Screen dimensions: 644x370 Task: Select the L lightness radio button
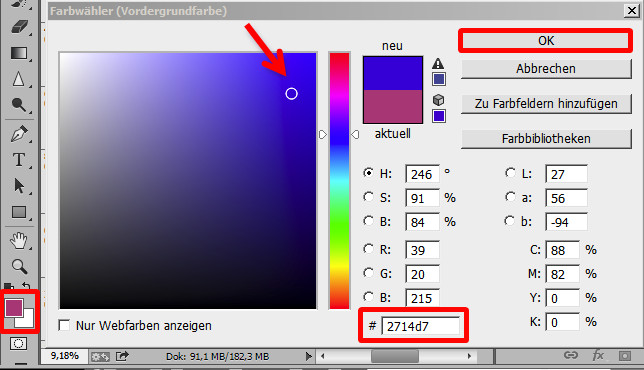[510, 173]
